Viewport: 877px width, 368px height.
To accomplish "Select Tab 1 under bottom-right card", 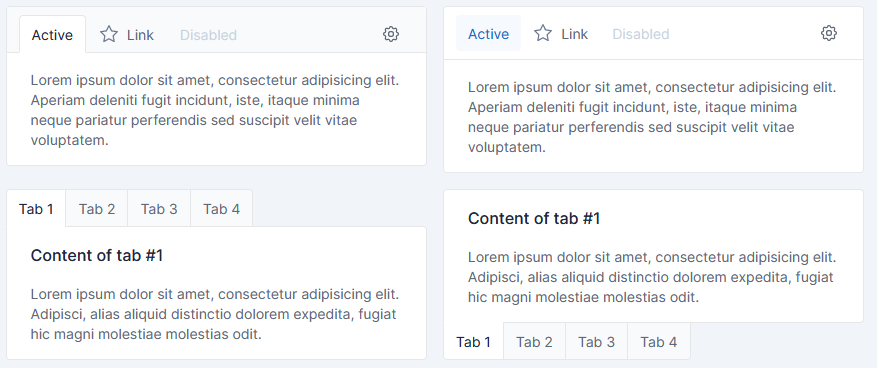I will (473, 341).
